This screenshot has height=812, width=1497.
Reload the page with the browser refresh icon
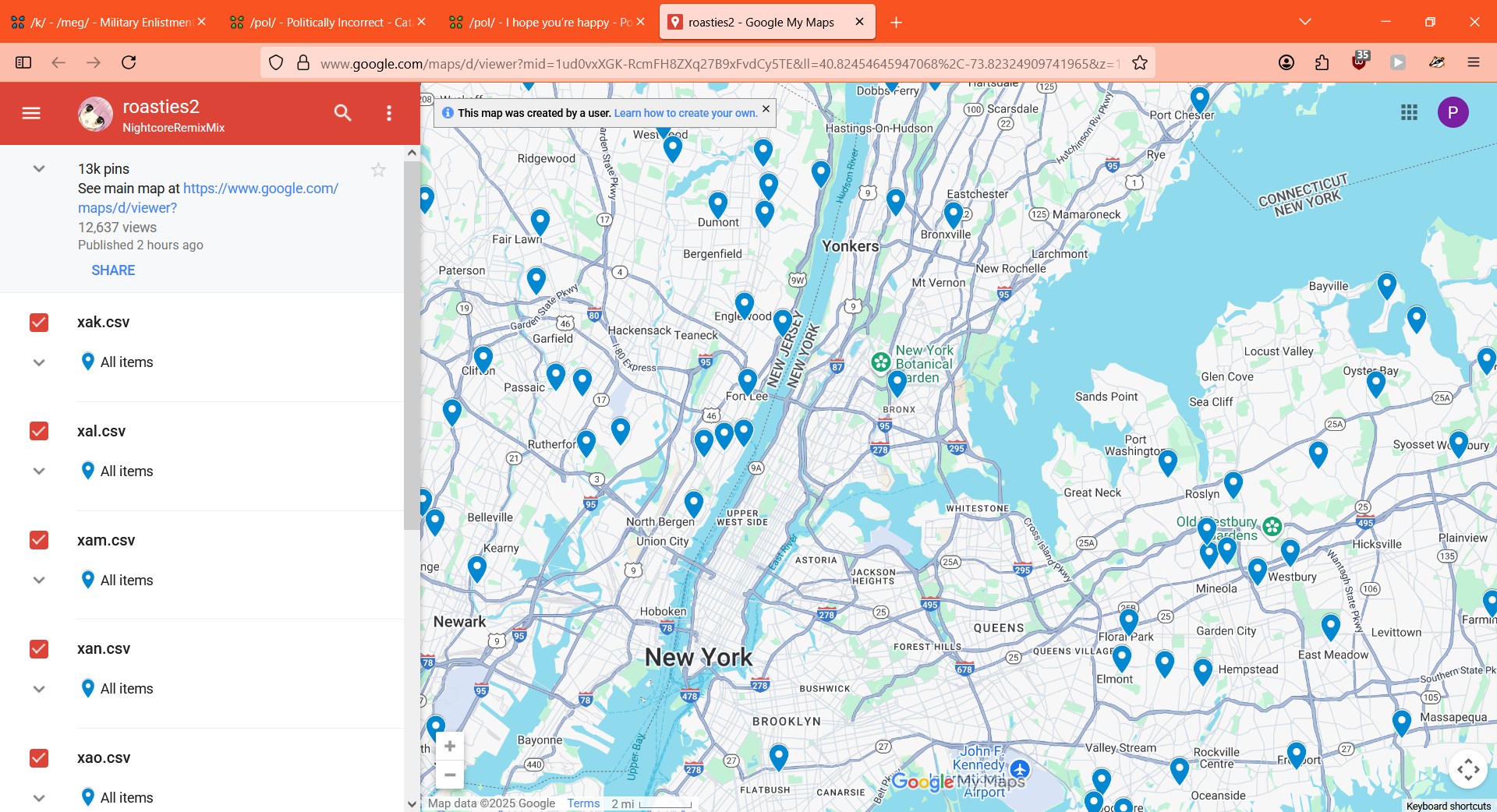[x=129, y=62]
